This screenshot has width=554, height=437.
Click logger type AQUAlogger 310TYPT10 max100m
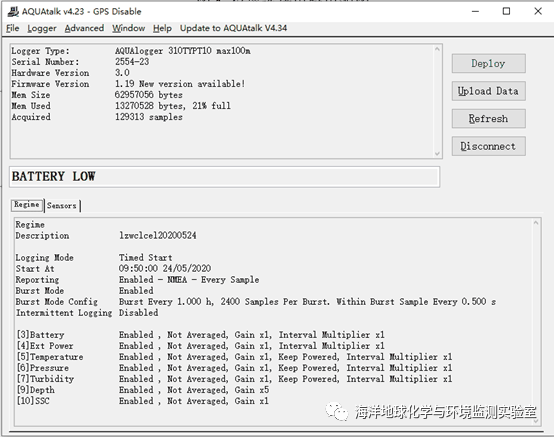point(183,51)
